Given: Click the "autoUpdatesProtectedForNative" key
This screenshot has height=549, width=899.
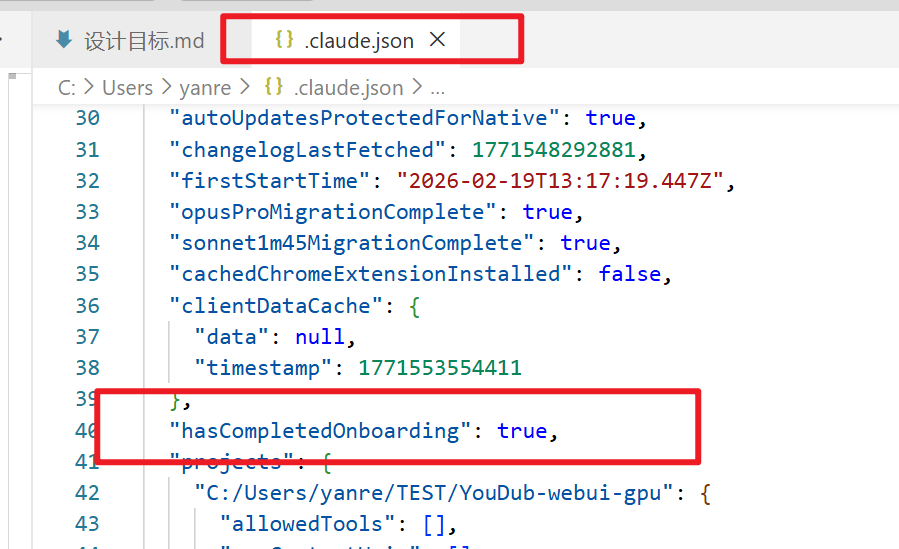Looking at the screenshot, I should 364,118.
